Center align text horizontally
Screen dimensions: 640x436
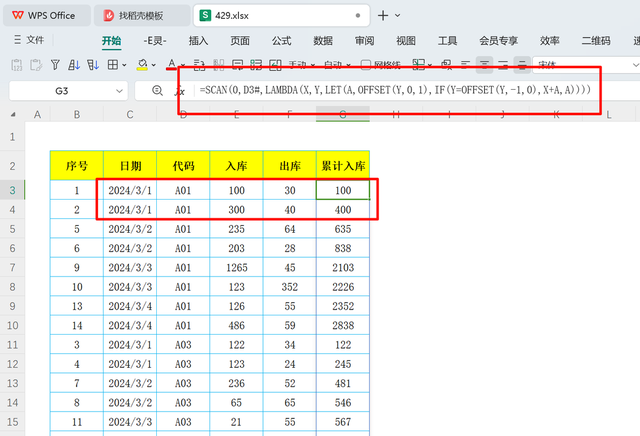click(x=484, y=65)
